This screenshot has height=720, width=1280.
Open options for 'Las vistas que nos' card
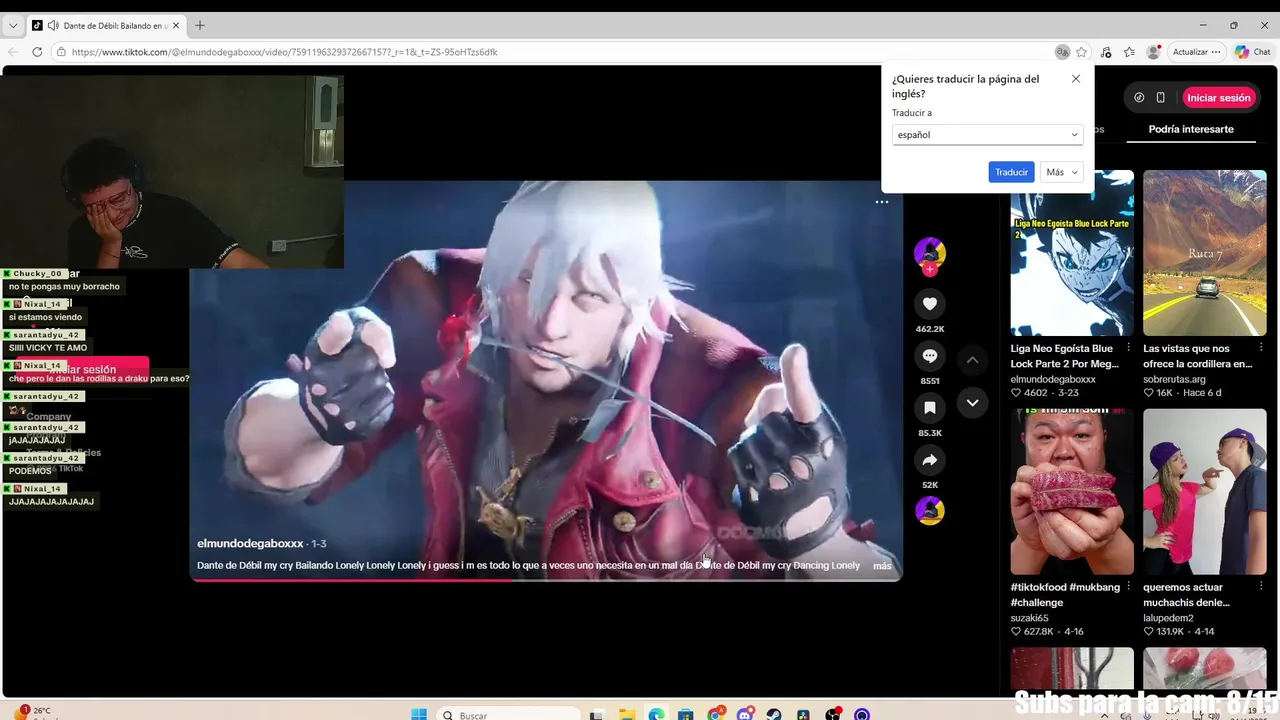pos(1261,348)
